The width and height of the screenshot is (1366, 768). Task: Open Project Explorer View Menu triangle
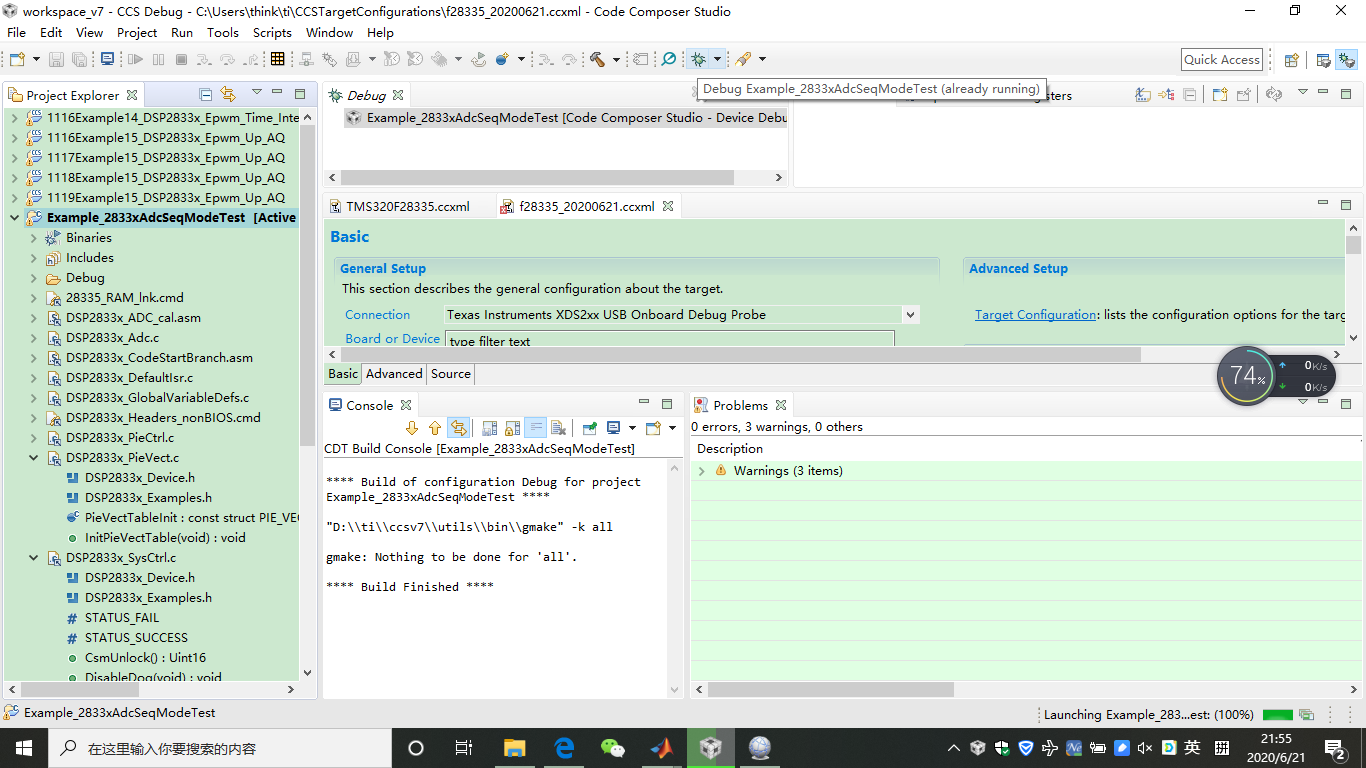[x=256, y=93]
